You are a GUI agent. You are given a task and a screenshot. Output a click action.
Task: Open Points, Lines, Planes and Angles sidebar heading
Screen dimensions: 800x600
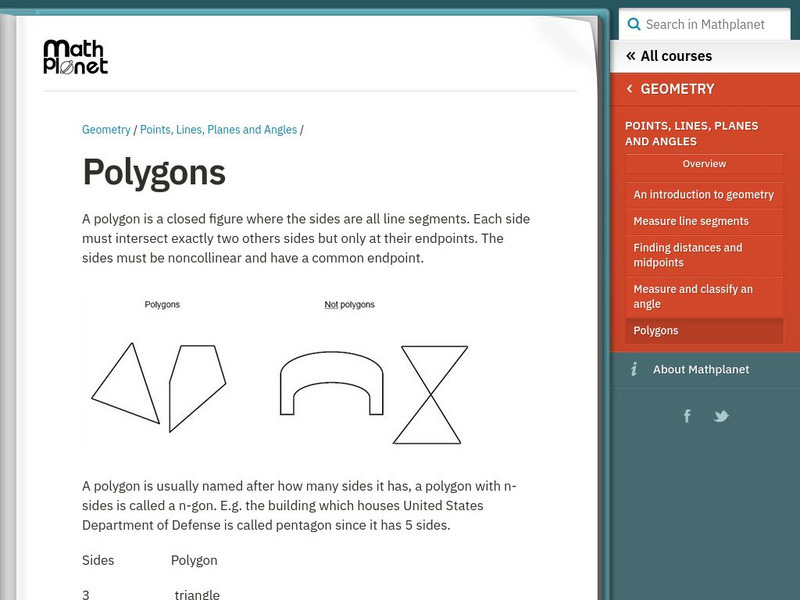coord(691,134)
